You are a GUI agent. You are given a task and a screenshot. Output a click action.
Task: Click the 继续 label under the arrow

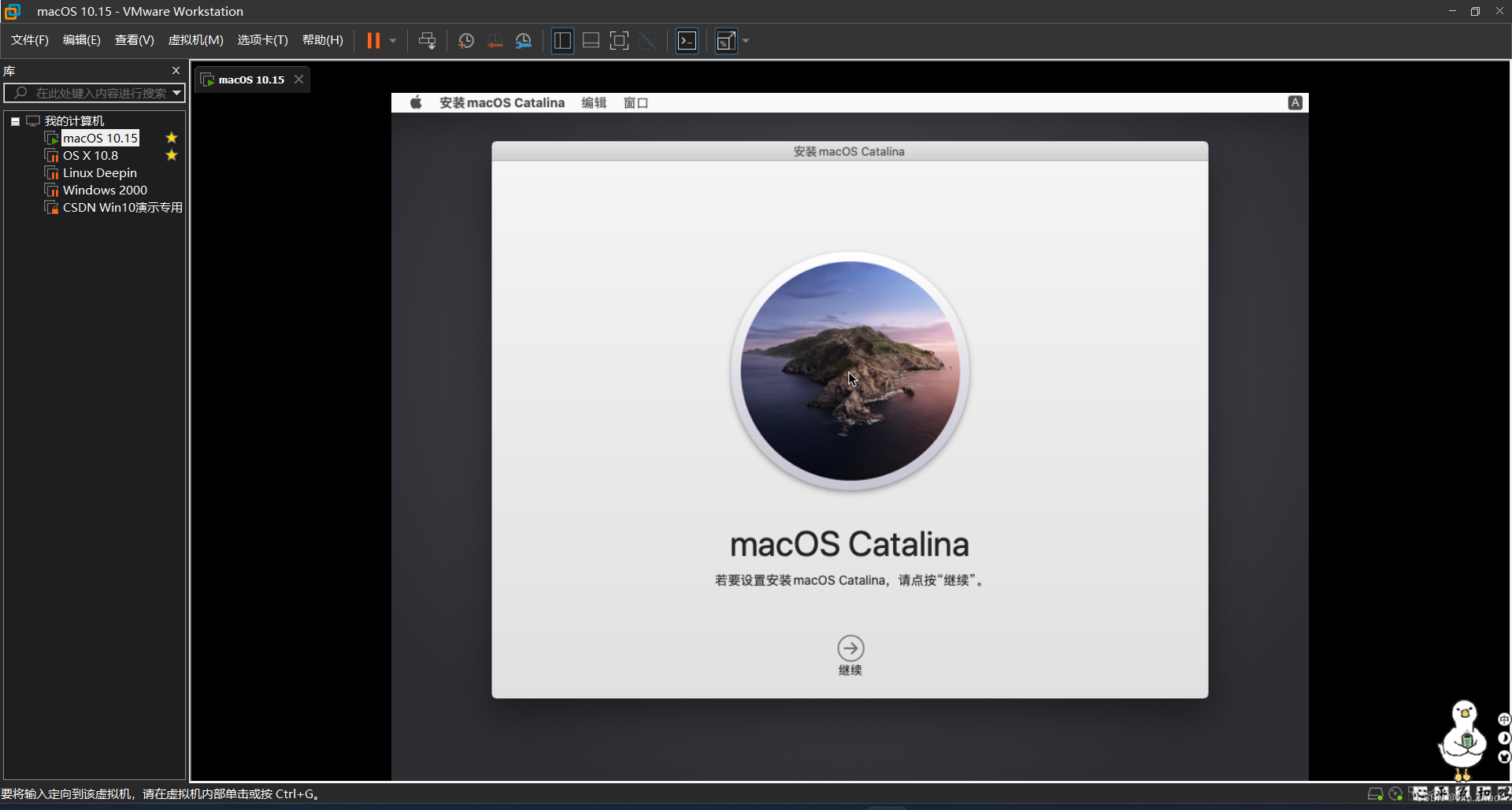tap(850, 671)
